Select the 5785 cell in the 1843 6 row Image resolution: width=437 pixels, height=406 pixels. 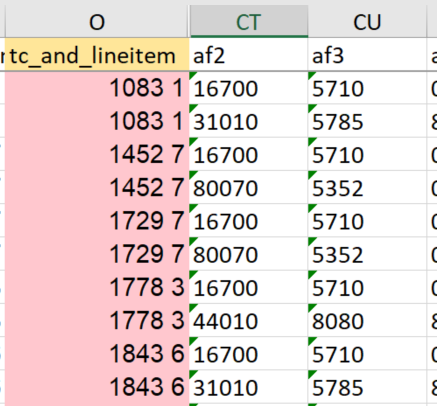(x=367, y=387)
